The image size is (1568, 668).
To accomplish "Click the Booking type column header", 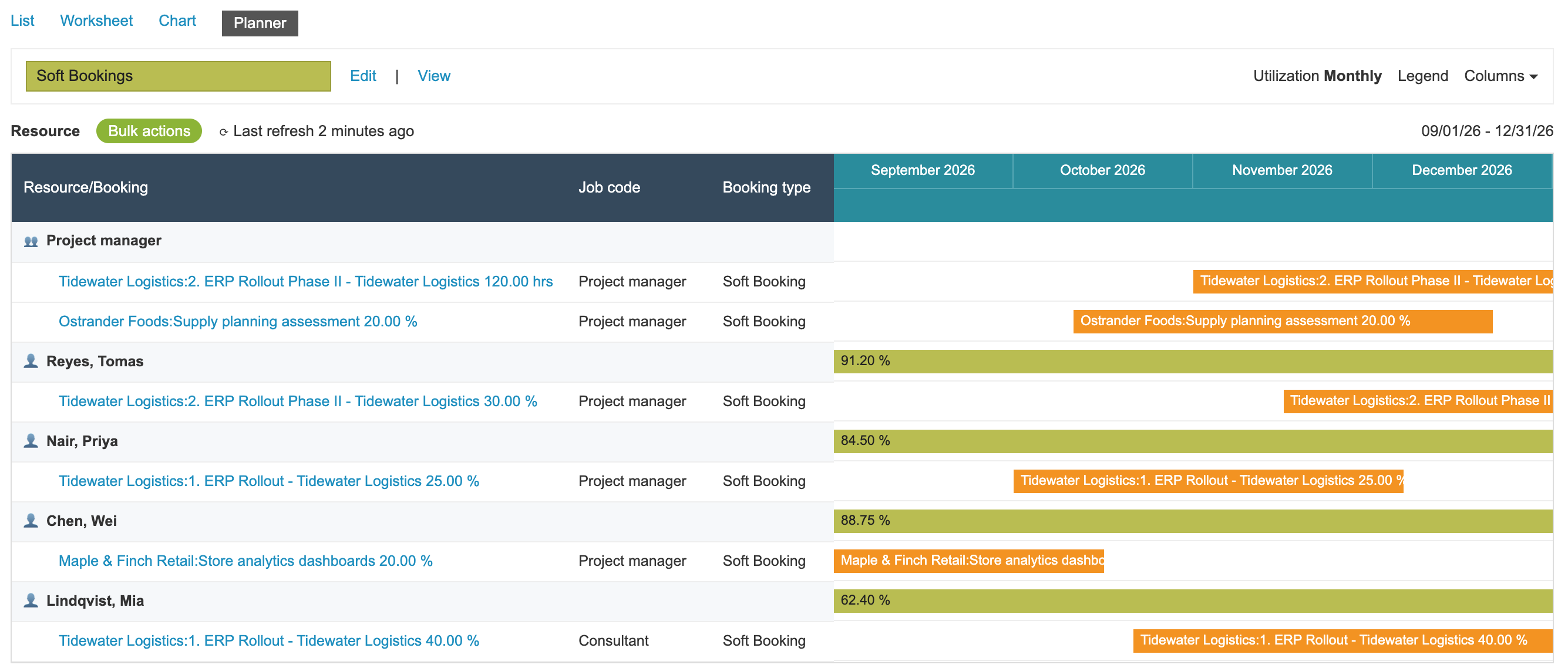I will click(766, 187).
